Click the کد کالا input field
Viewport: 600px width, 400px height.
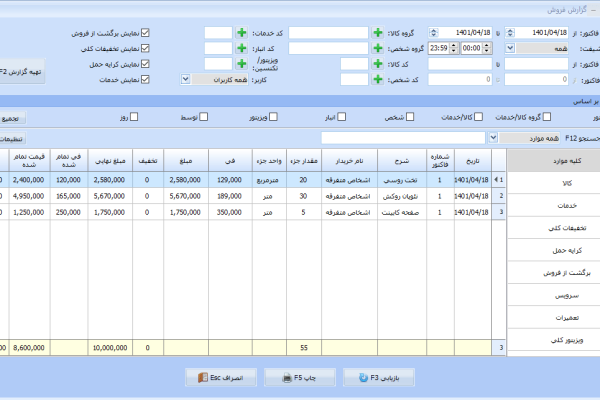tap(354, 64)
